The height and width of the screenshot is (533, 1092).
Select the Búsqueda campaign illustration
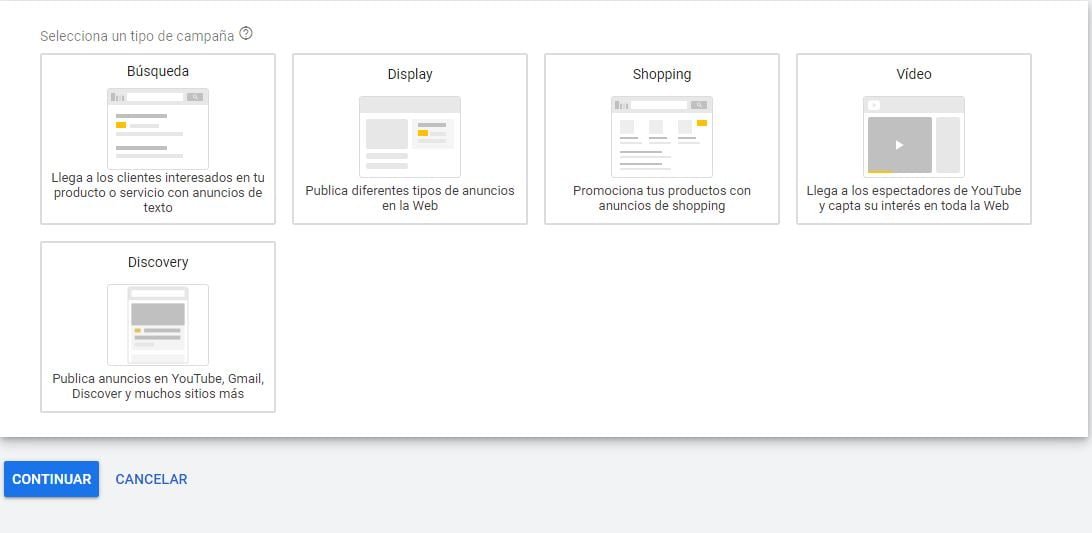[x=158, y=128]
